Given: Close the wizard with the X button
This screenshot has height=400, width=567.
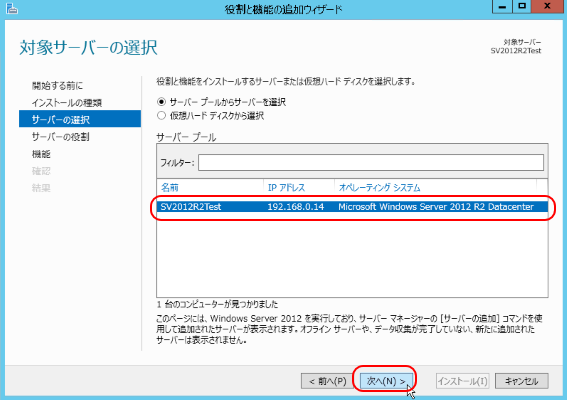Looking at the screenshot, I should (x=547, y=7).
